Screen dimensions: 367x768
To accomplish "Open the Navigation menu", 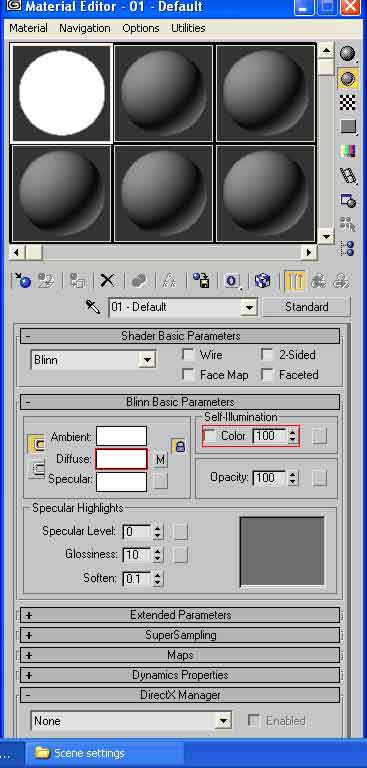I will [x=85, y=28].
